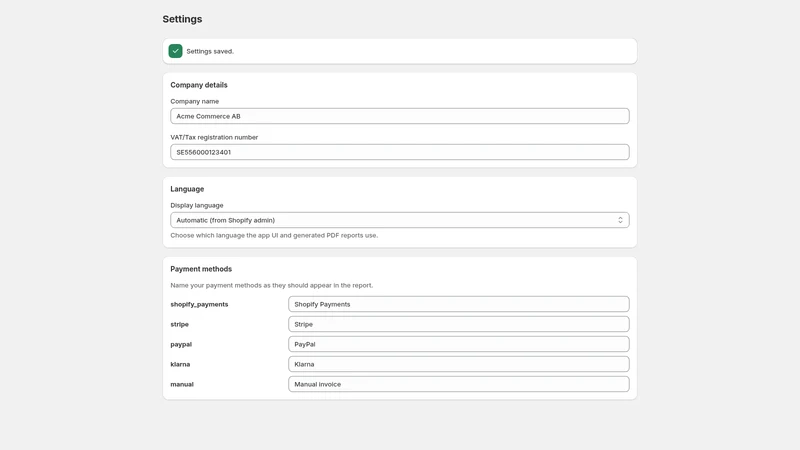Image resolution: width=800 pixels, height=450 pixels.
Task: Click the shopify_payments row label
Action: [199, 304]
